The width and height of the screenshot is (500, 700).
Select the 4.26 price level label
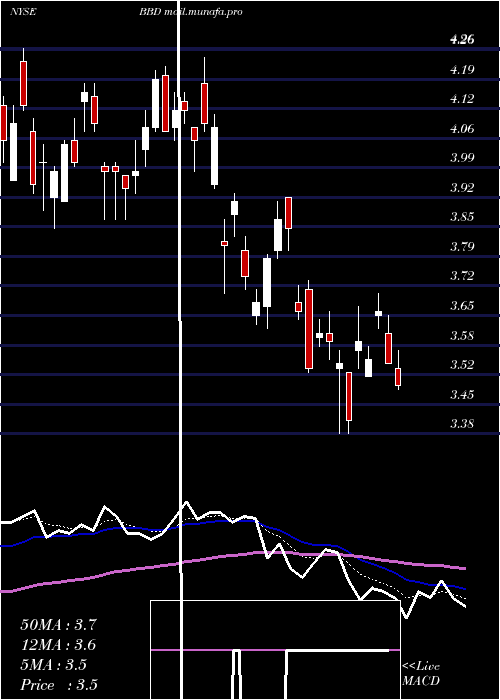[462, 40]
